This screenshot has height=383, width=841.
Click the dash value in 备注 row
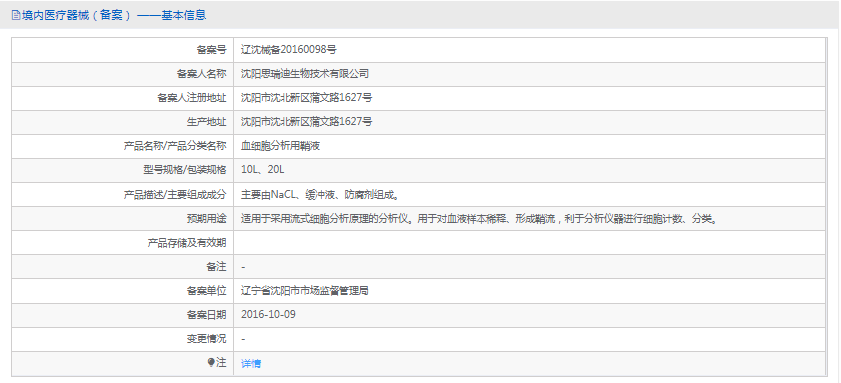pyautogui.click(x=244, y=267)
